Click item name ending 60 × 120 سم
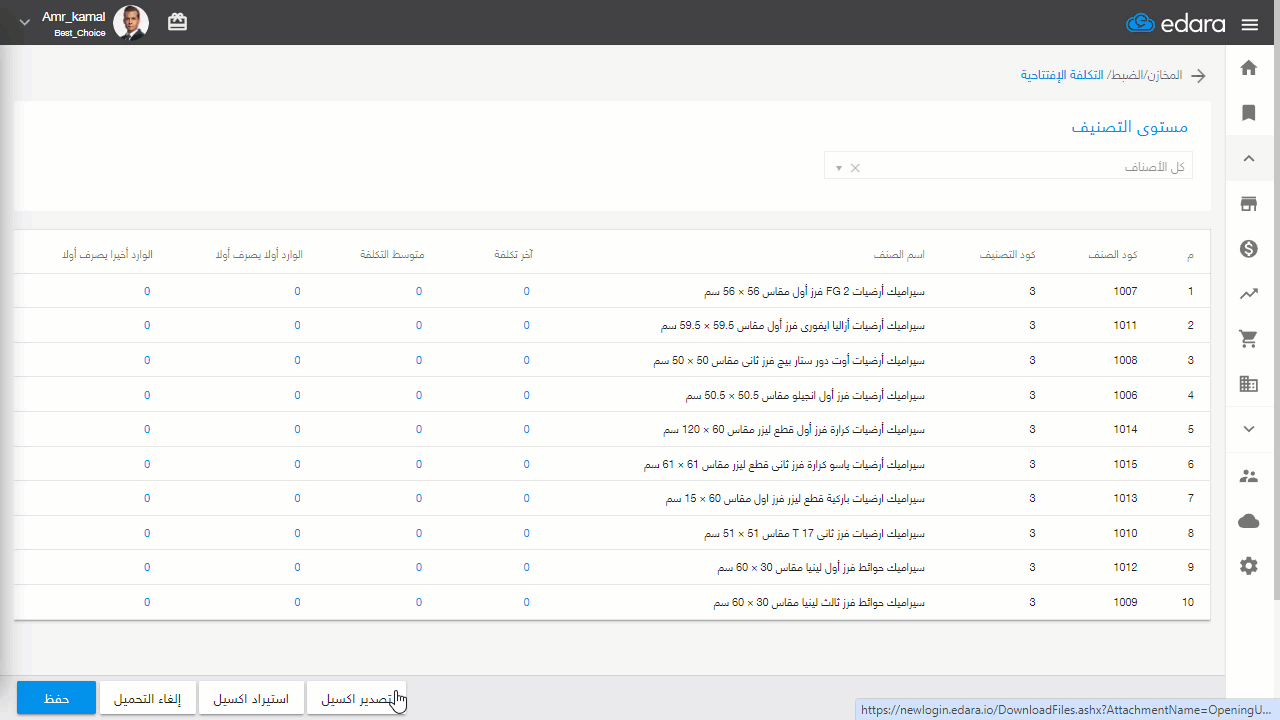1280x720 pixels. [795, 430]
